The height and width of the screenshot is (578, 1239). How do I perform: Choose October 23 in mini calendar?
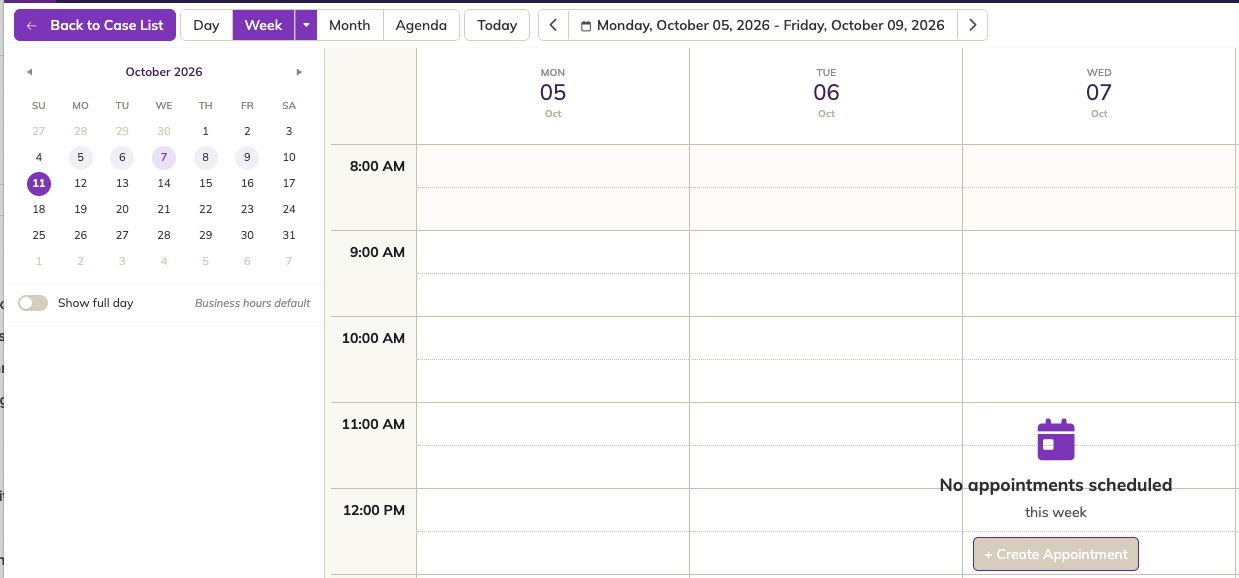click(247, 209)
